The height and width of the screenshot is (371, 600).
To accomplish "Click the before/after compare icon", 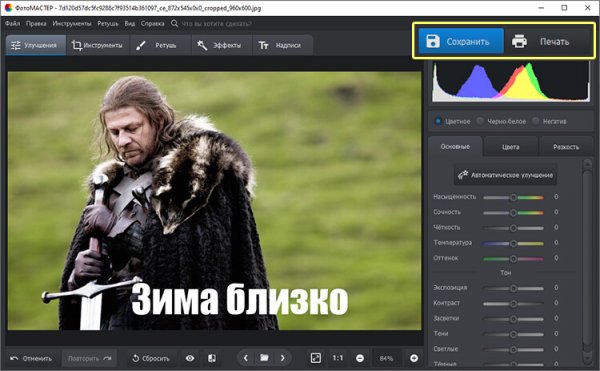I will click(212, 358).
